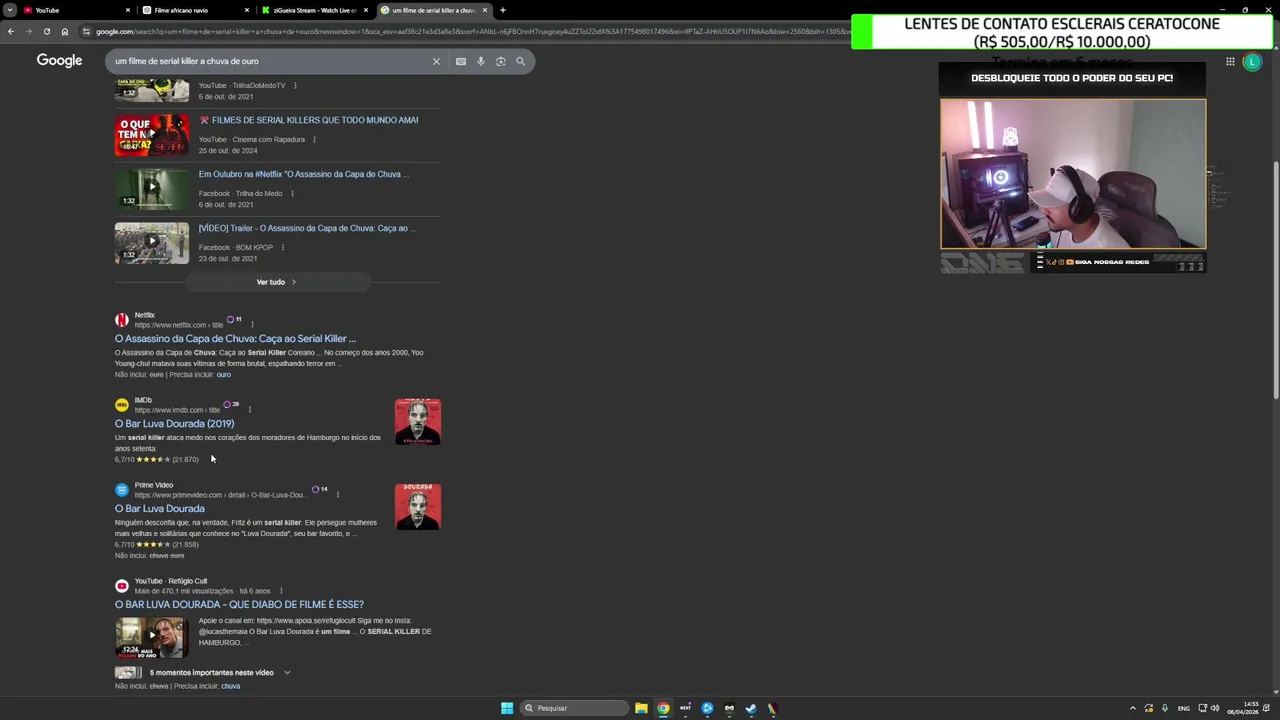Search by image with the Lens icon
The width and height of the screenshot is (1280, 720).
click(x=501, y=61)
